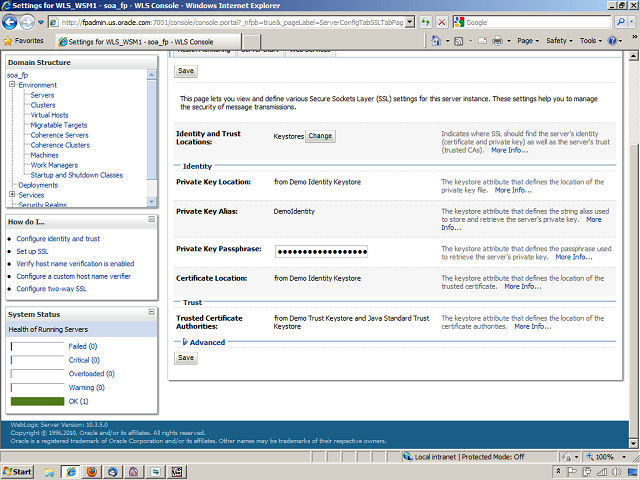This screenshot has height=480, width=640.
Task: Collapse the Environment tree node
Action: coord(12,85)
